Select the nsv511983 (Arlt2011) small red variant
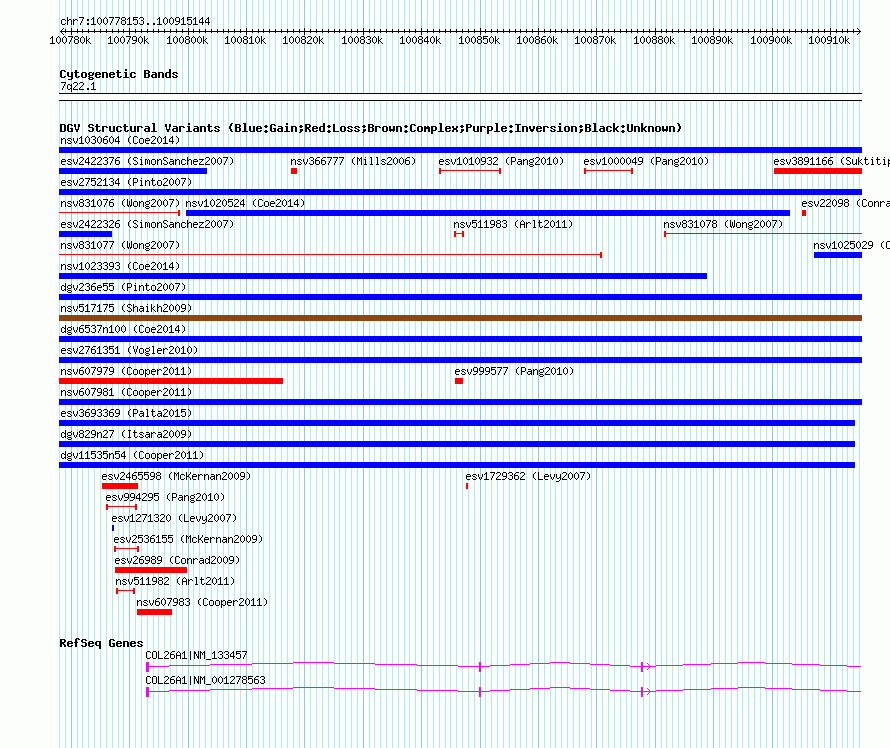 click(459, 234)
